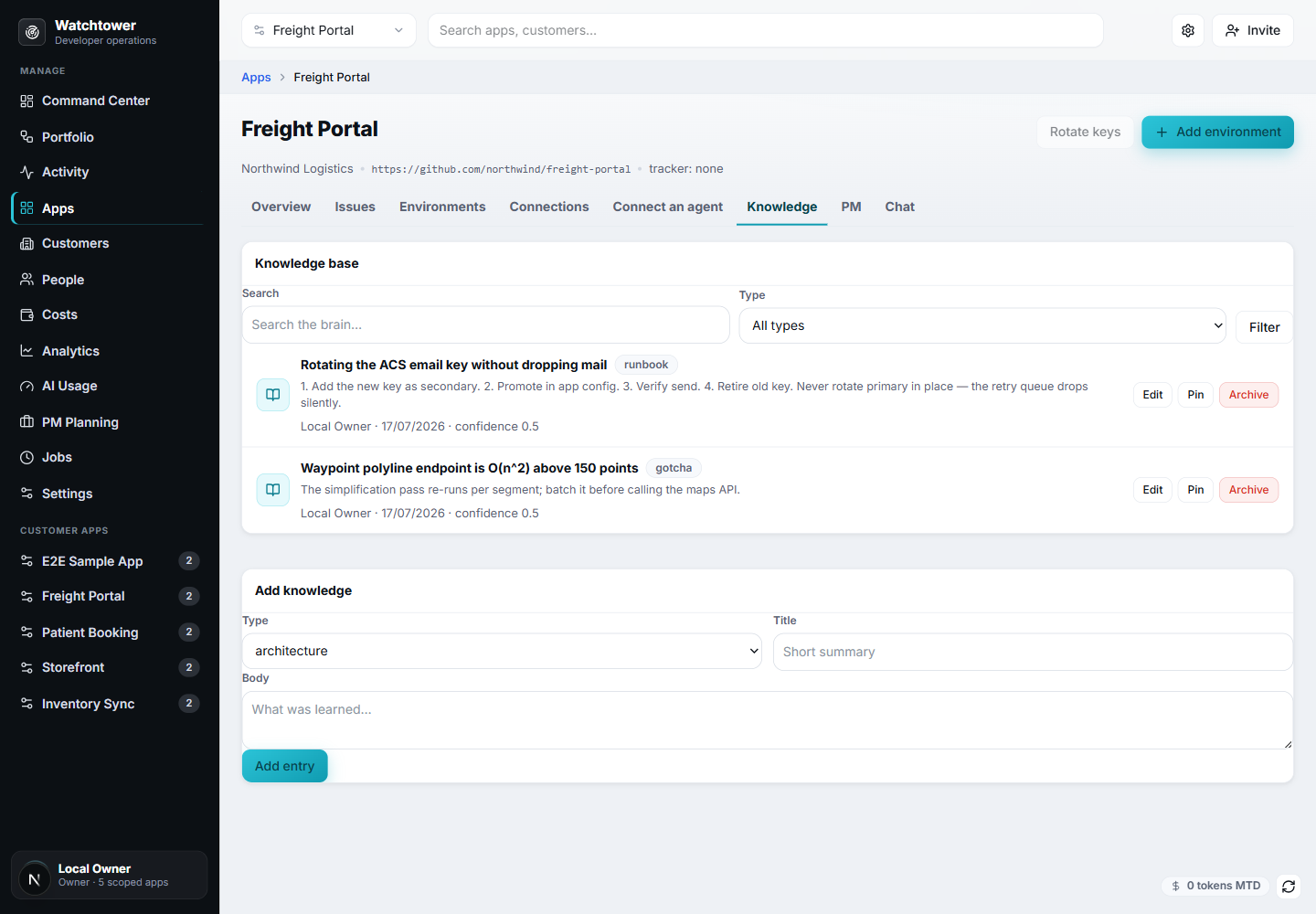Click the Apps breadcrumb link
The image size is (1316, 914).
(x=256, y=78)
